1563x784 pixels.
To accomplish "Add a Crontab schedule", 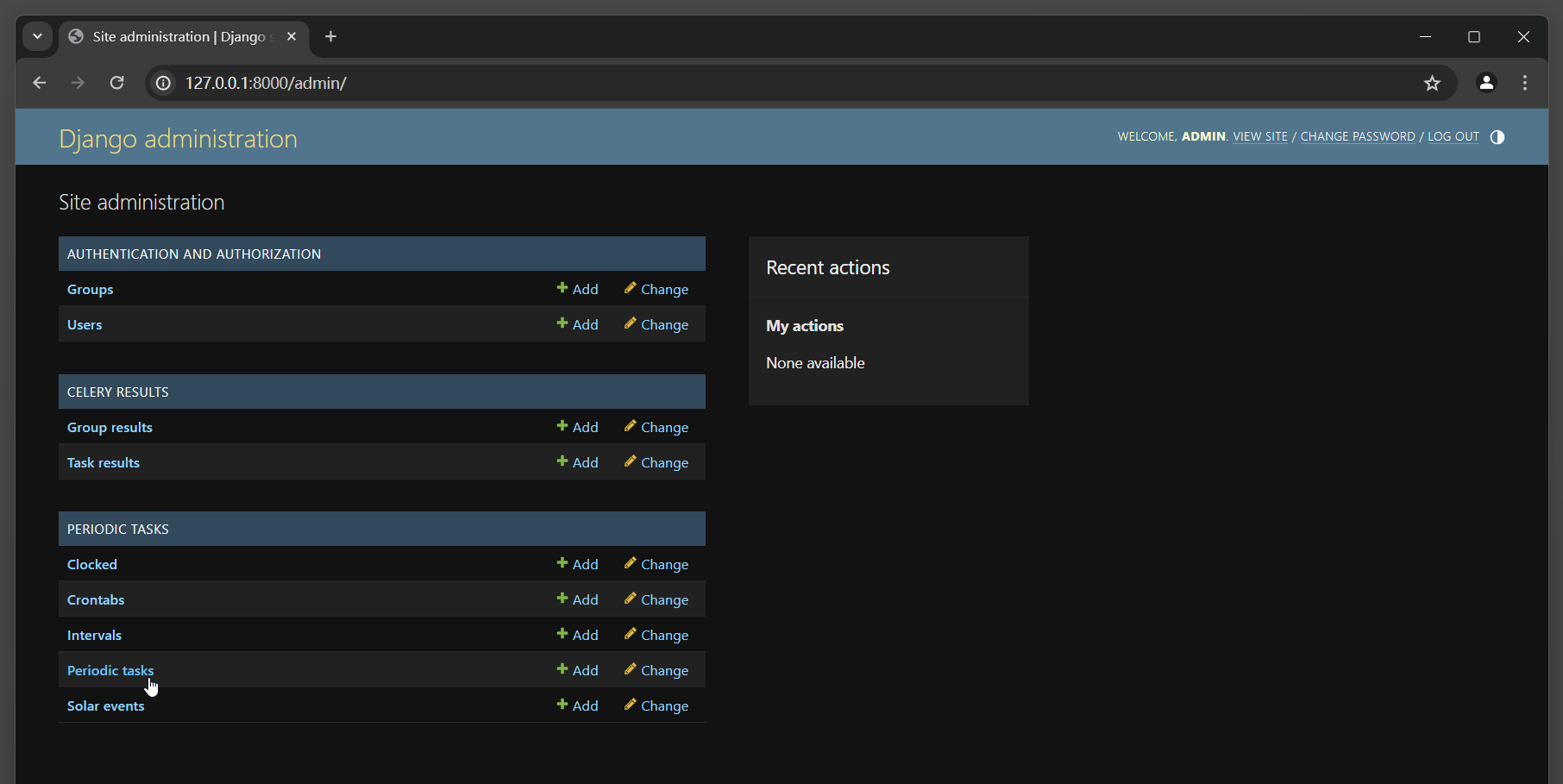I will click(577, 599).
